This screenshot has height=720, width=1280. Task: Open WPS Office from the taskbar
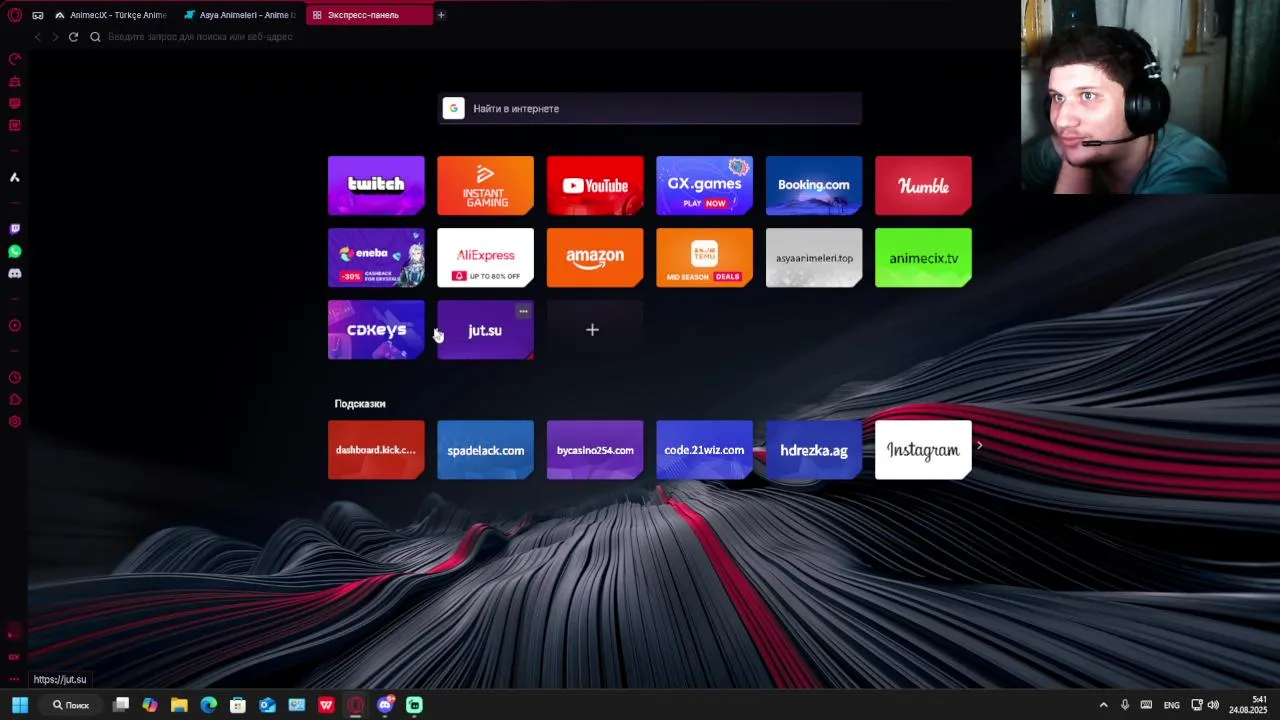326,705
